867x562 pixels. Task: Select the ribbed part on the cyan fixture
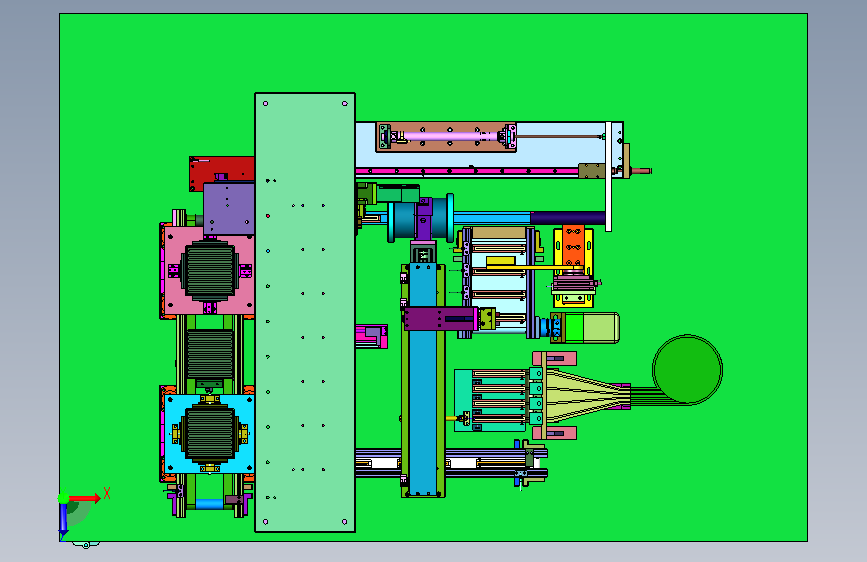coord(210,434)
